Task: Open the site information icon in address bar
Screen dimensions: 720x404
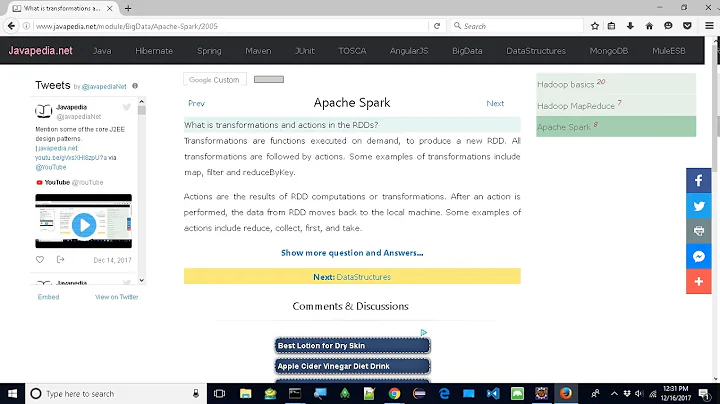Action: [x=27, y=26]
